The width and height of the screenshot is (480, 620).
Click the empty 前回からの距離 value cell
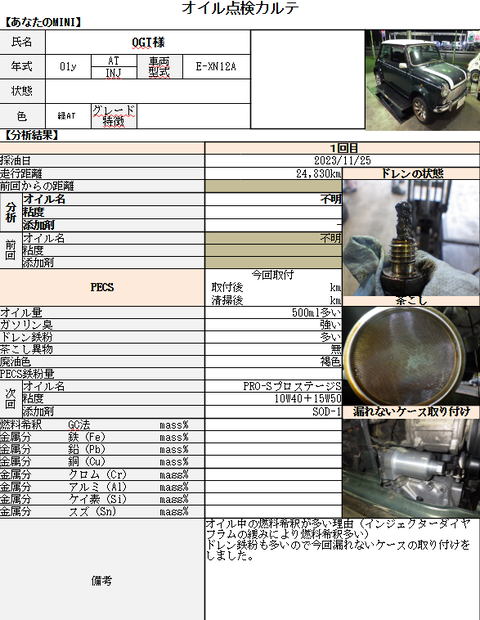(274, 186)
